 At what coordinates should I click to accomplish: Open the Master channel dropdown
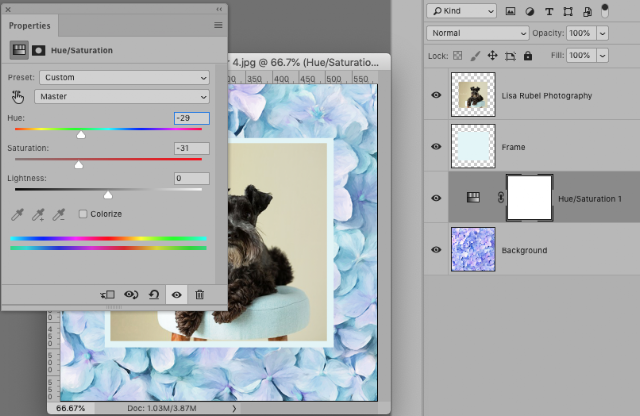(x=122, y=97)
